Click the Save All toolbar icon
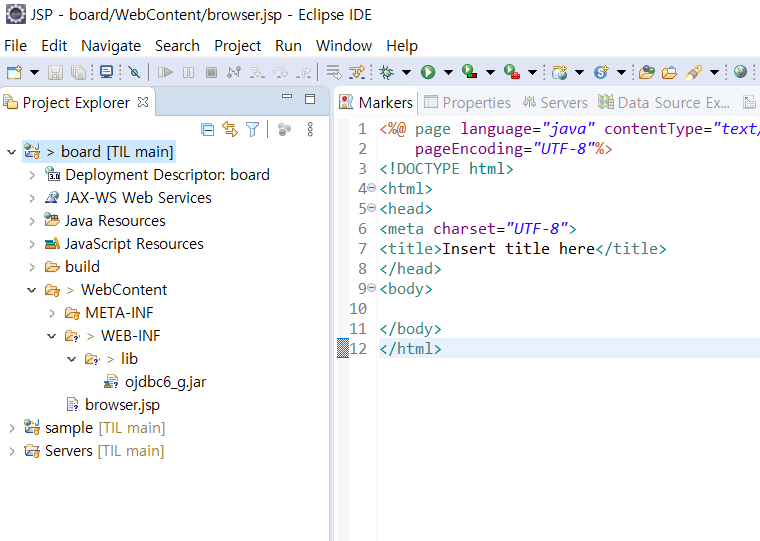This screenshot has width=760, height=541. pyautogui.click(x=78, y=73)
